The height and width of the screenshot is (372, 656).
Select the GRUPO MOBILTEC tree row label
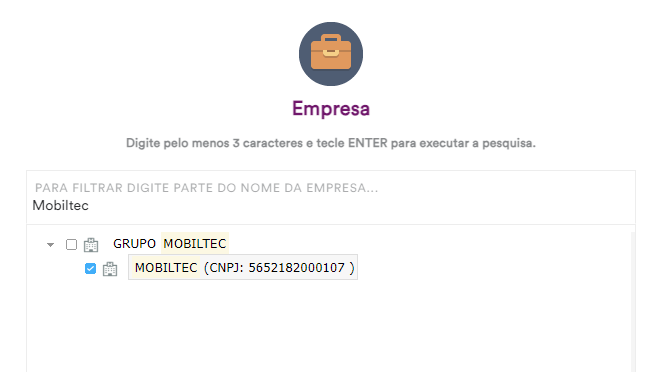coord(170,244)
